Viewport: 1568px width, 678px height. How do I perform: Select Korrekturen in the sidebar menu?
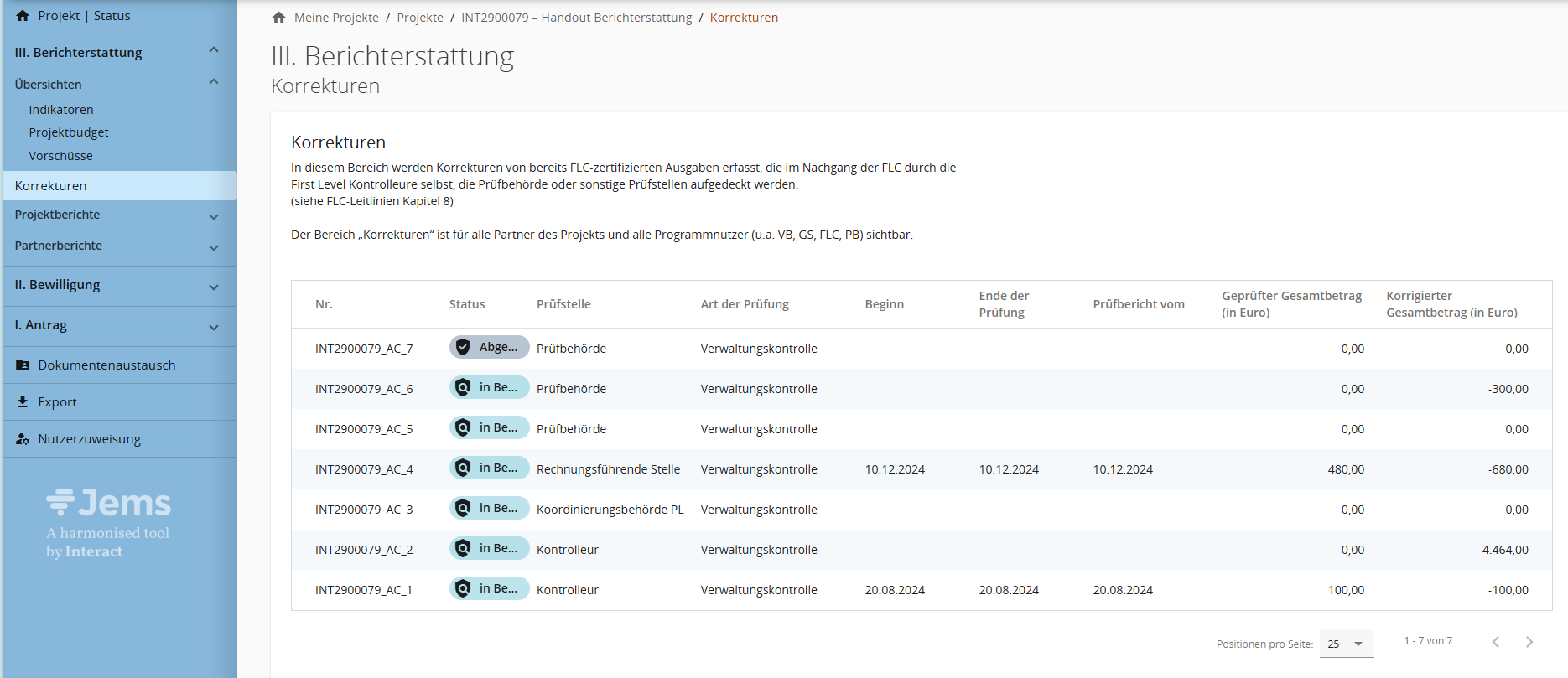point(51,186)
